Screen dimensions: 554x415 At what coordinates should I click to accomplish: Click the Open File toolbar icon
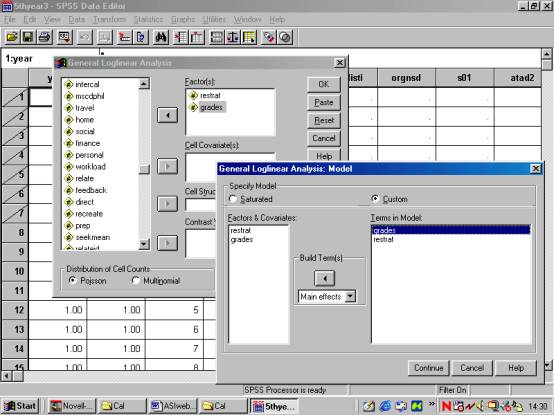[12, 37]
